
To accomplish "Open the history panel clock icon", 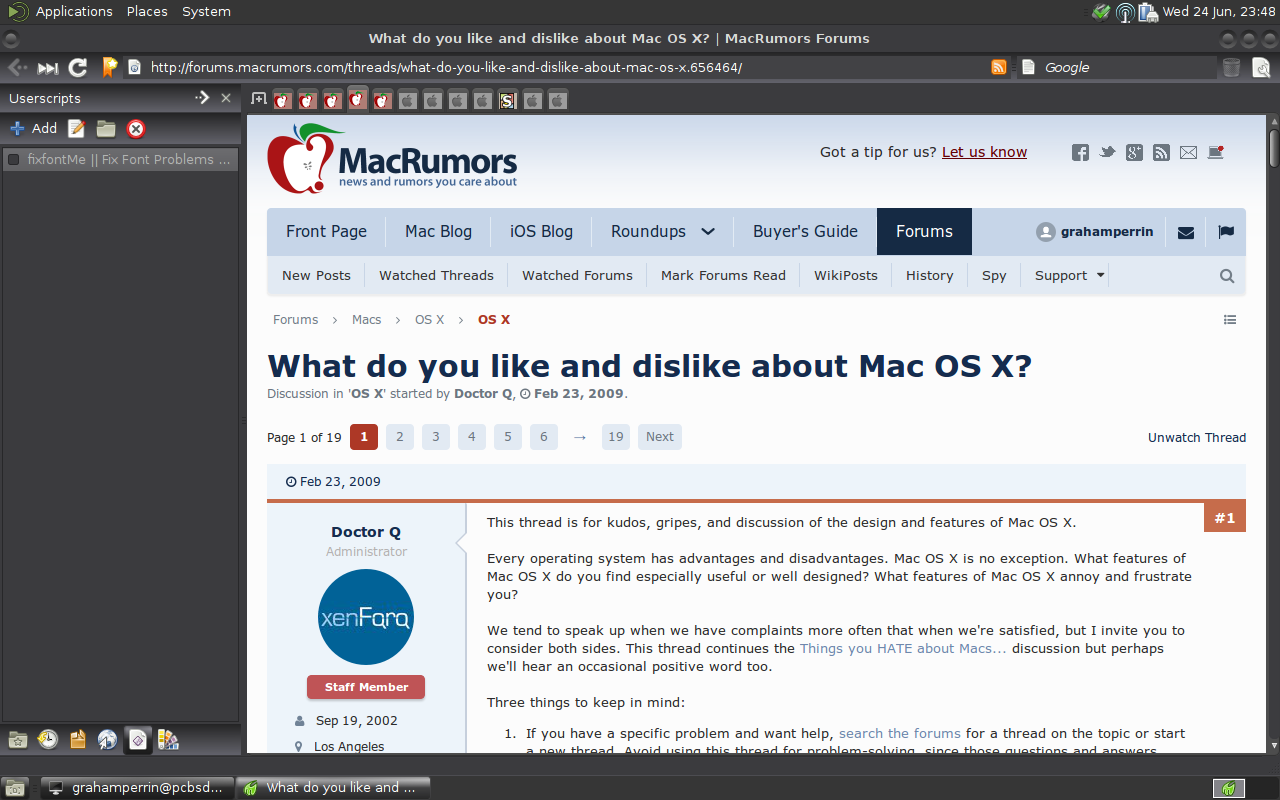I will click(48, 740).
